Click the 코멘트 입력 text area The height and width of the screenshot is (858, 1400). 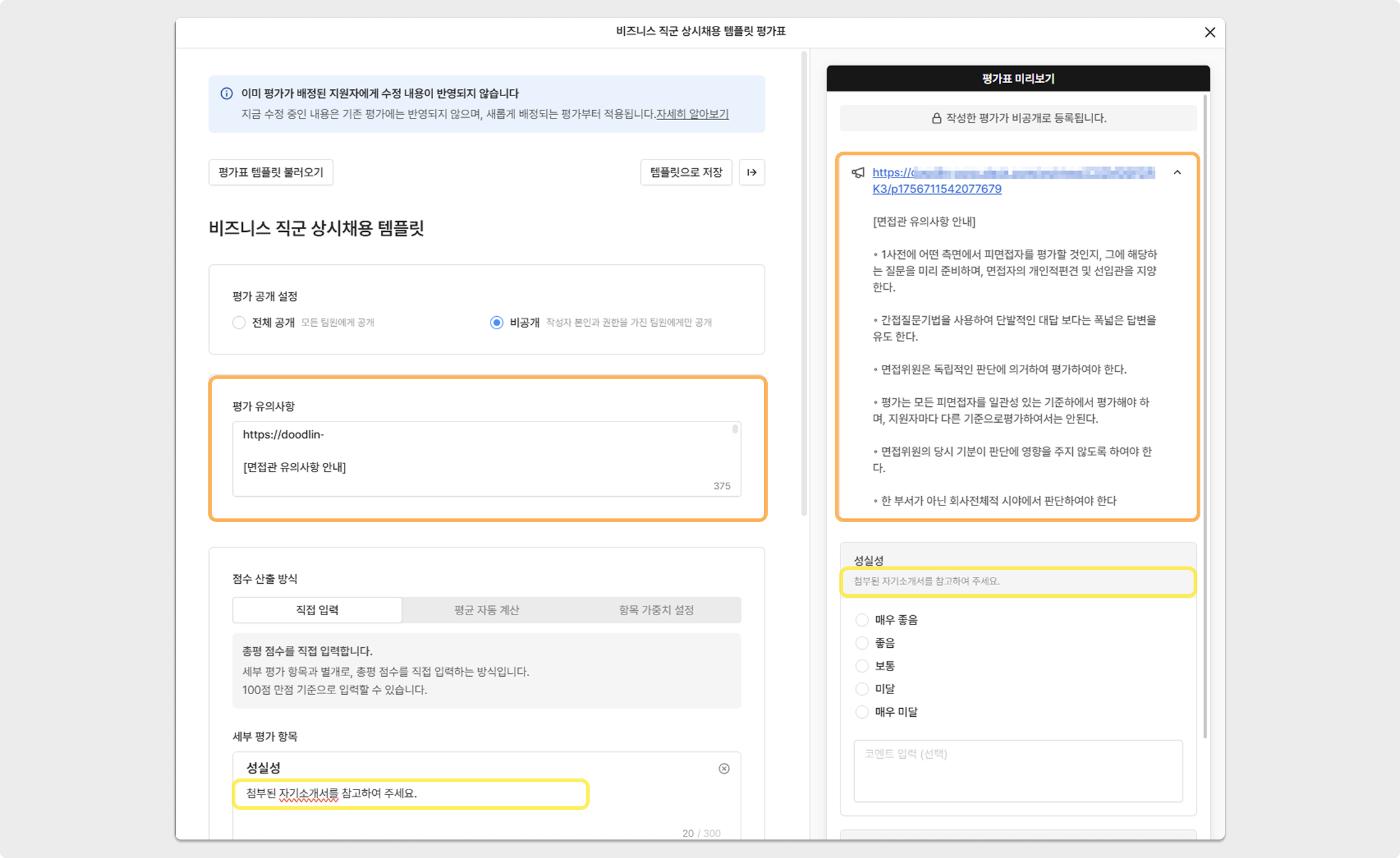pos(1017,770)
